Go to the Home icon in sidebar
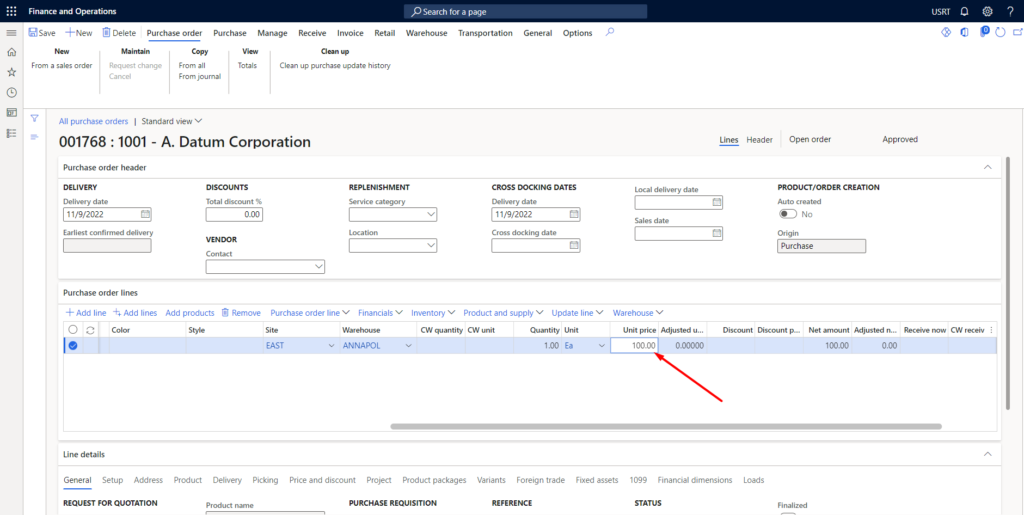This screenshot has width=1024, height=515. click(x=11, y=52)
